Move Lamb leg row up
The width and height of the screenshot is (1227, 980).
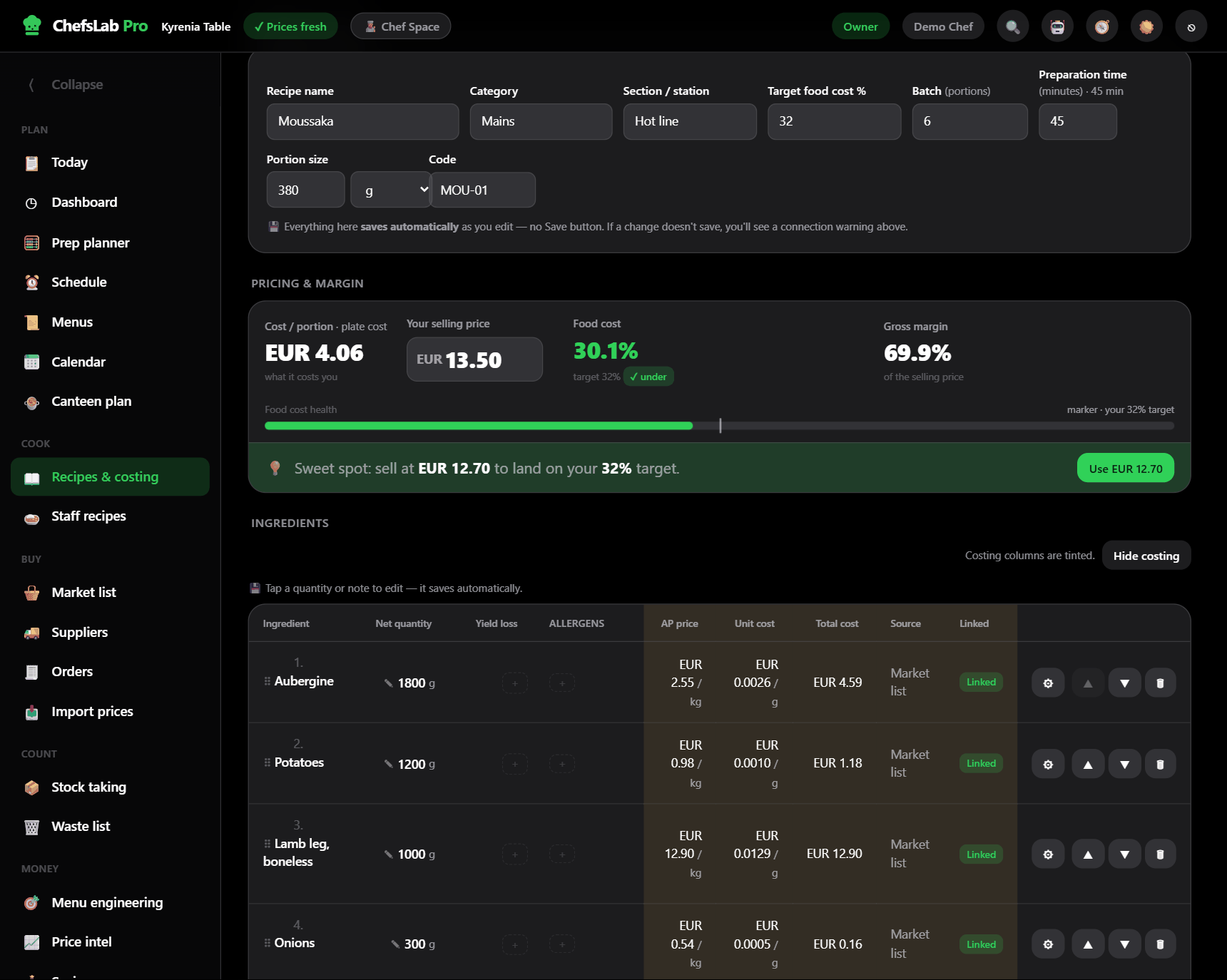coord(1088,854)
